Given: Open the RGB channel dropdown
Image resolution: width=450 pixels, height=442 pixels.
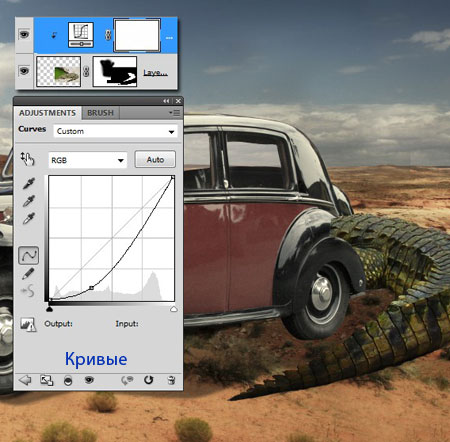Looking at the screenshot, I should point(88,160).
